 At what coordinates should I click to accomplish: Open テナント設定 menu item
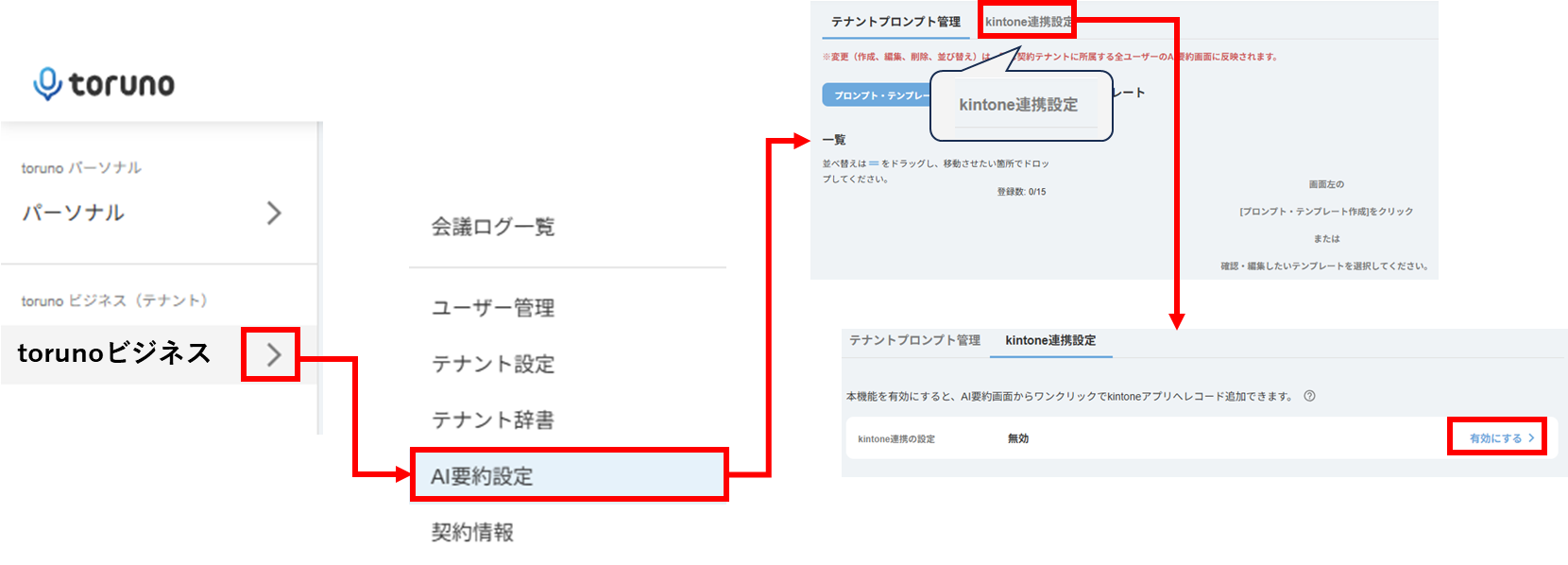tap(493, 364)
